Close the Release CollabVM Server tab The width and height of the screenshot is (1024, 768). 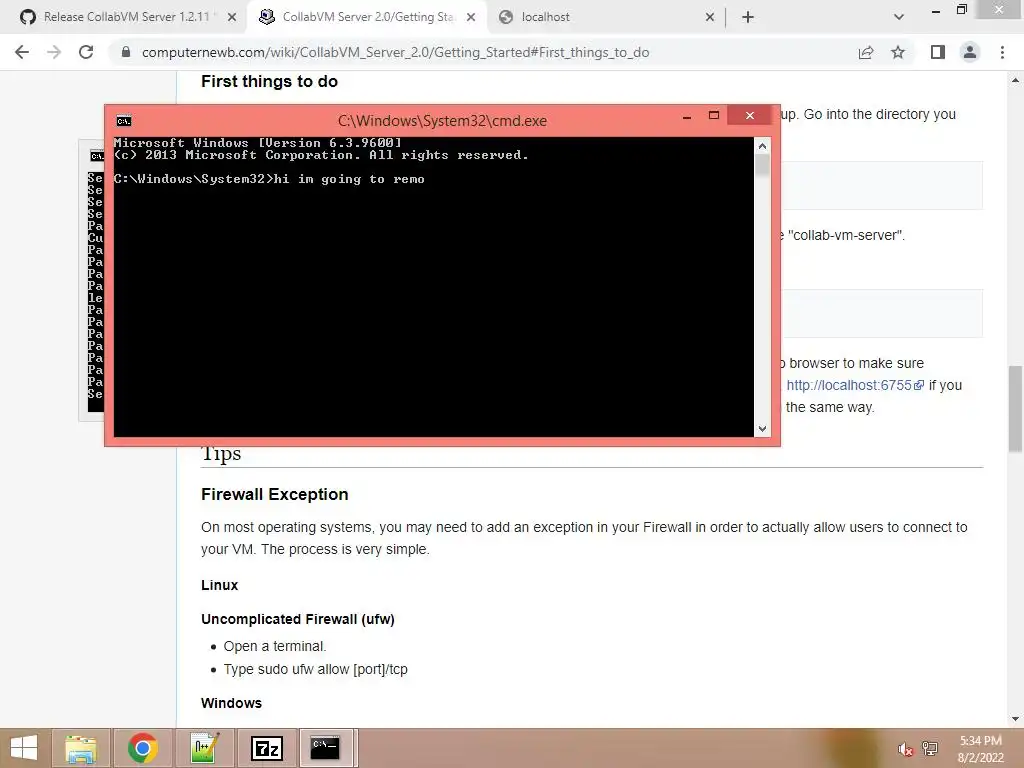[x=232, y=17]
